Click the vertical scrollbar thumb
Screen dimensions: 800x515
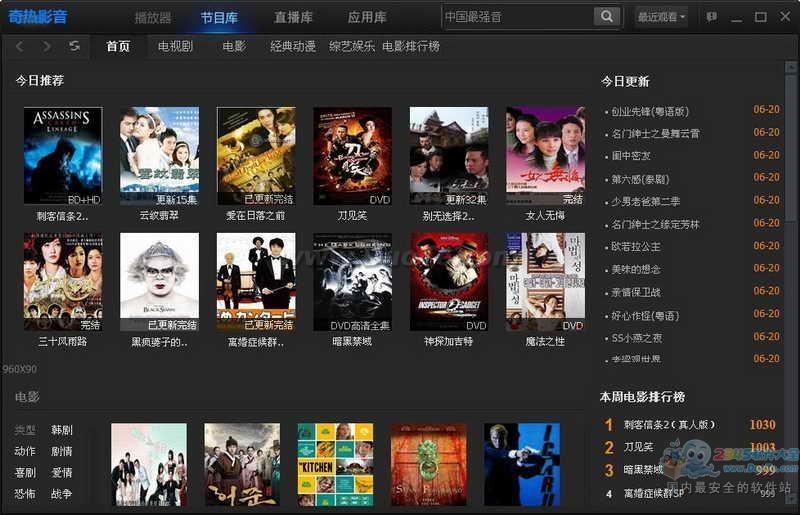point(791,148)
